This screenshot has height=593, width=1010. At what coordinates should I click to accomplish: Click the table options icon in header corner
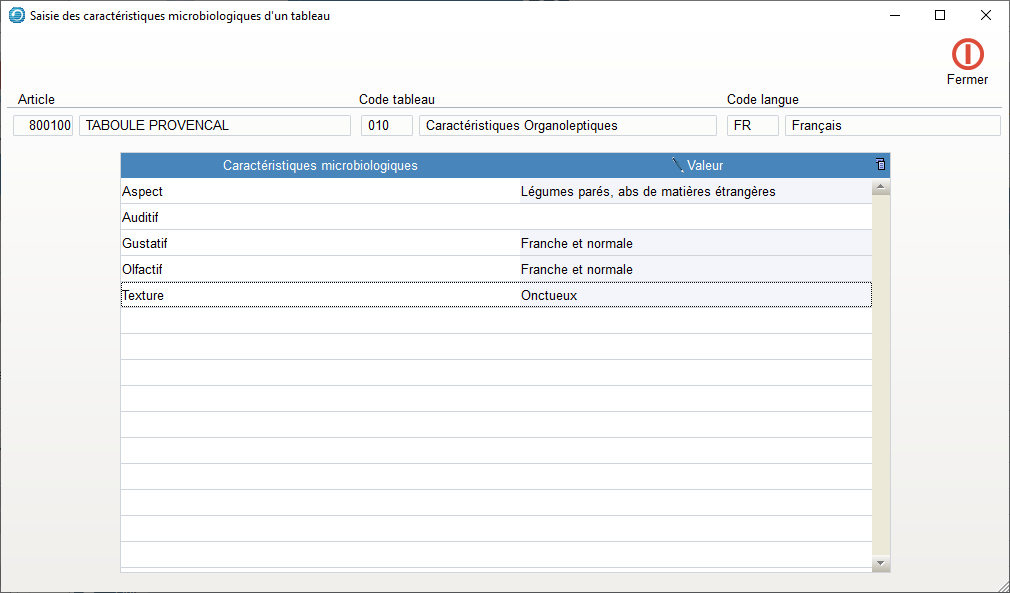click(880, 165)
